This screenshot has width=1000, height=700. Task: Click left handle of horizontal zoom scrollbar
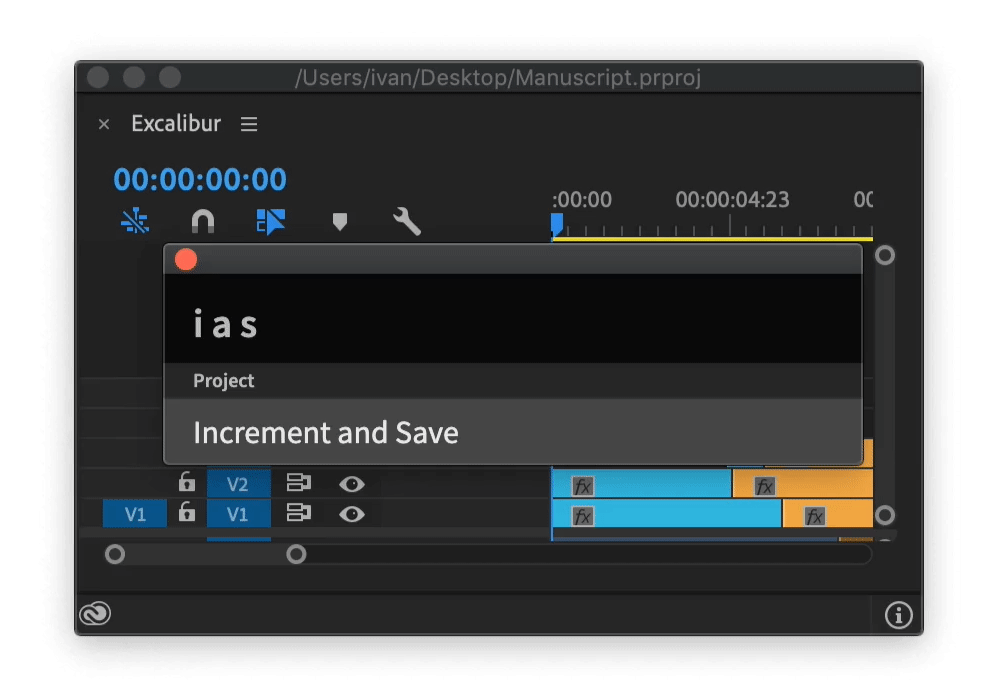pos(115,554)
